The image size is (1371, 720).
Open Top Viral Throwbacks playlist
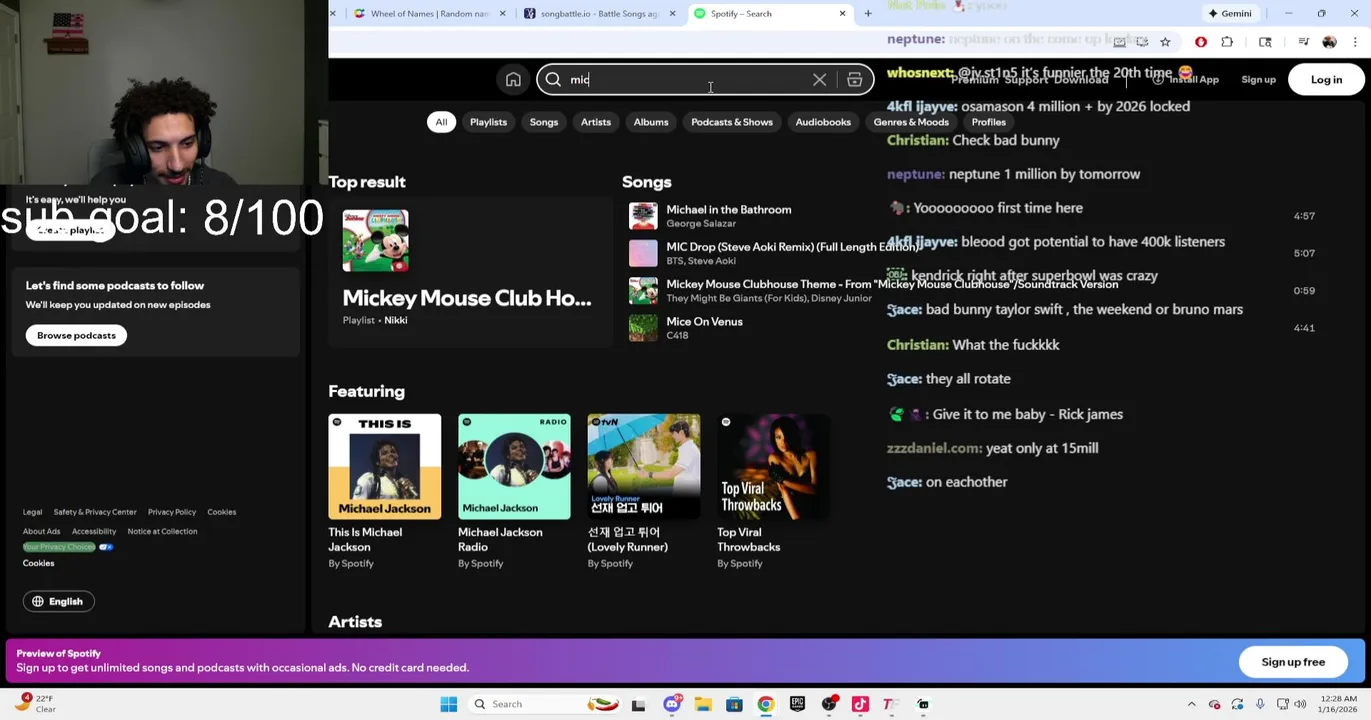pyautogui.click(x=773, y=491)
